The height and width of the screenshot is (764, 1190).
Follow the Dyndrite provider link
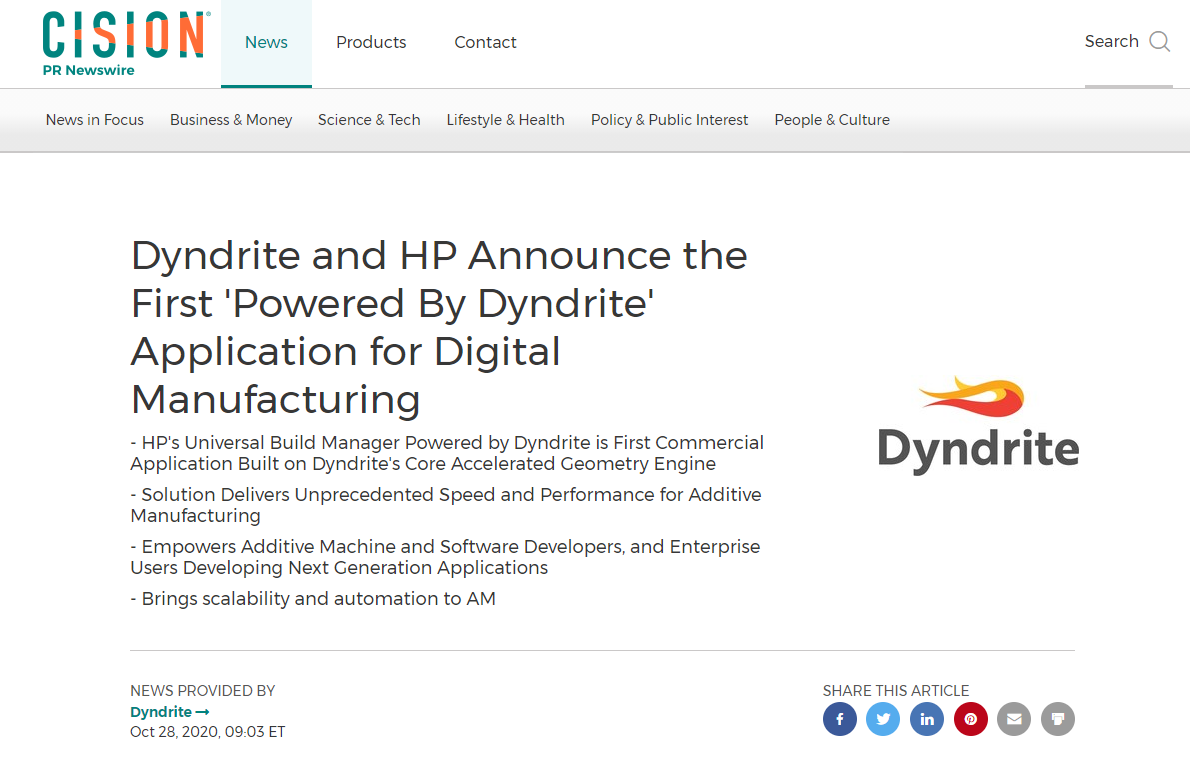tap(169, 711)
